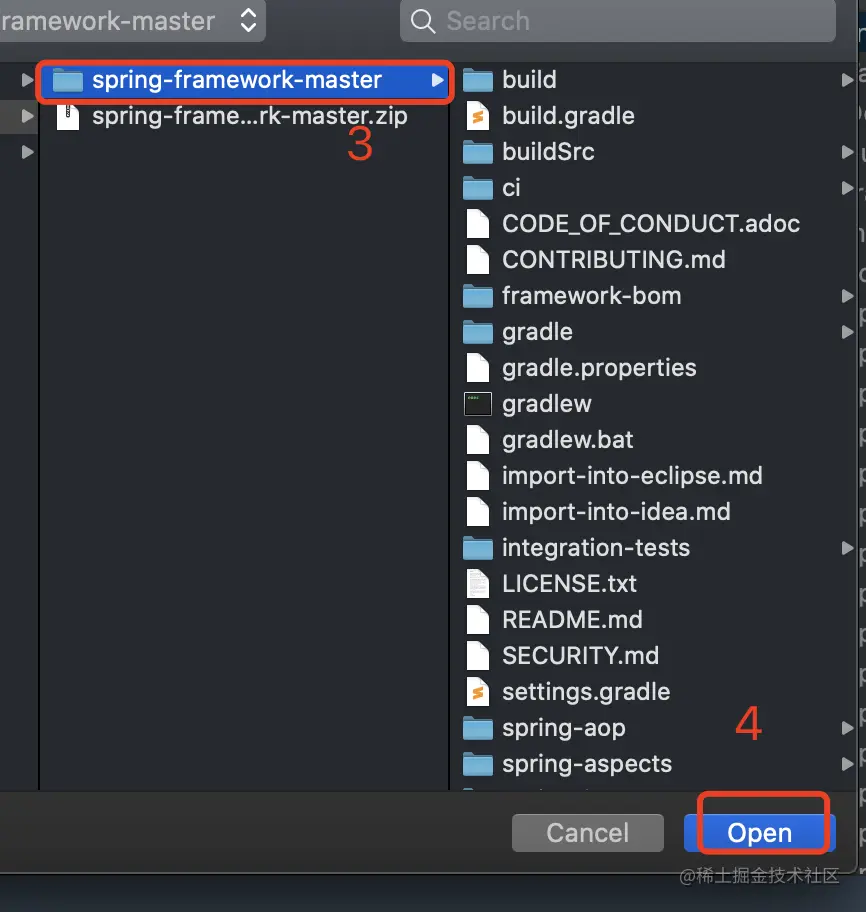This screenshot has width=866, height=912.
Task: Expand the buildSrc folder arrow
Action: click(x=847, y=152)
